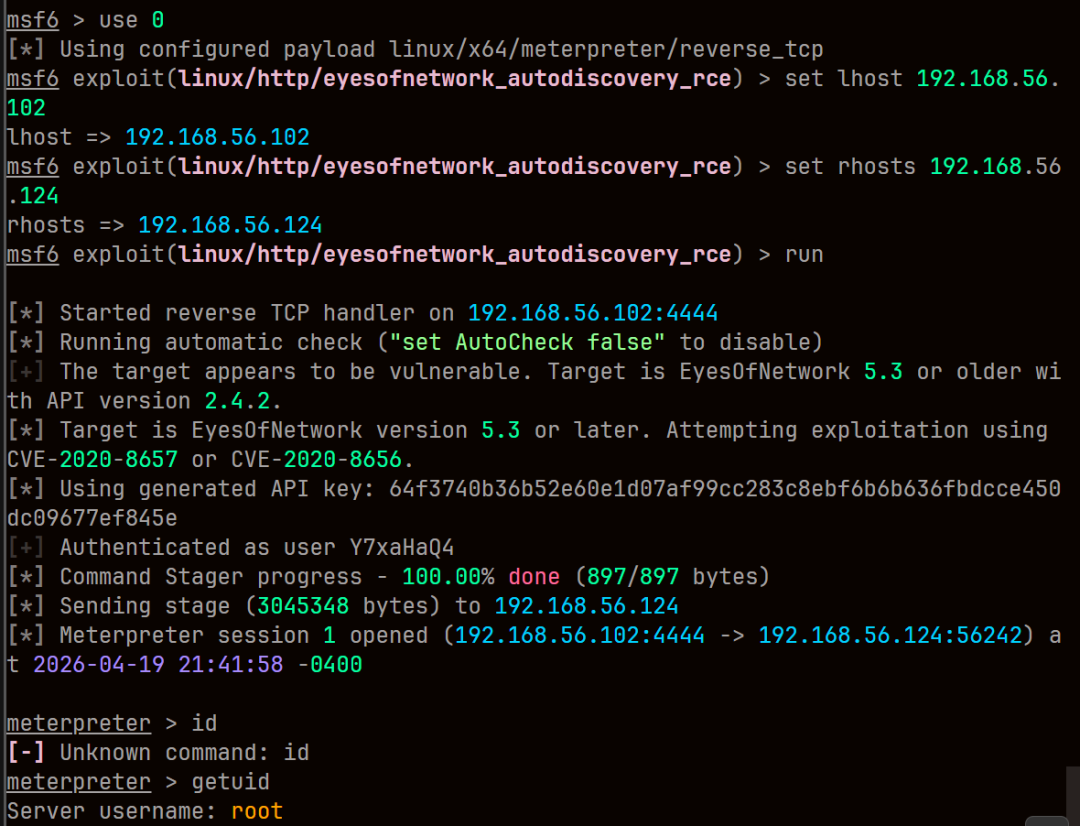Image resolution: width=1080 pixels, height=826 pixels.
Task: Click 'root' in Server username line
Action: point(257,811)
